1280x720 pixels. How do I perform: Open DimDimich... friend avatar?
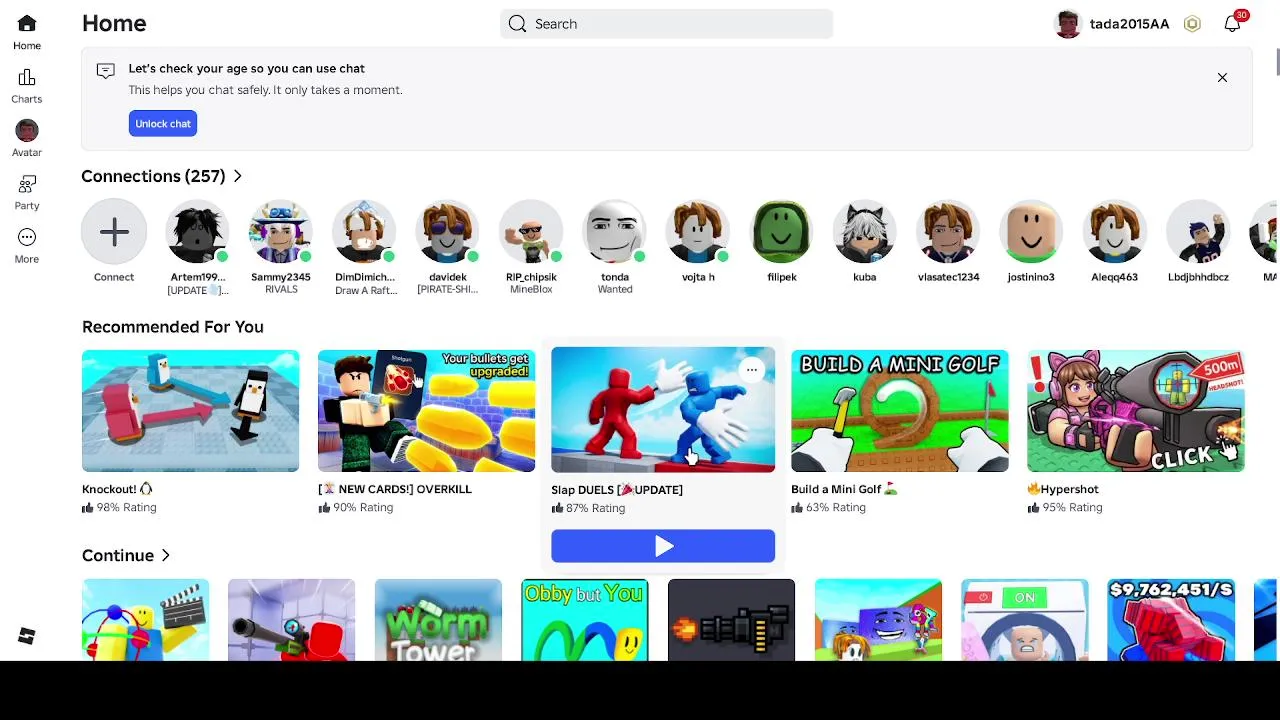click(x=364, y=232)
